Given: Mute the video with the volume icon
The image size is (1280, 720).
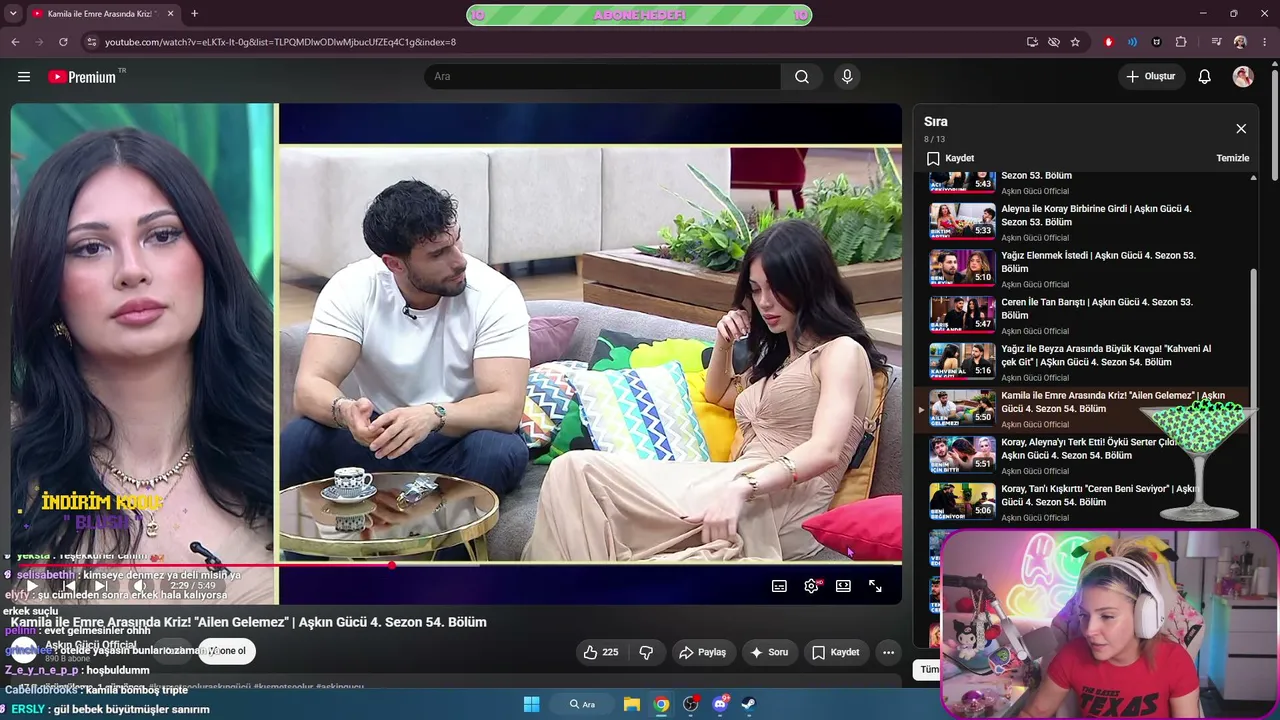Looking at the screenshot, I should 139,586.
